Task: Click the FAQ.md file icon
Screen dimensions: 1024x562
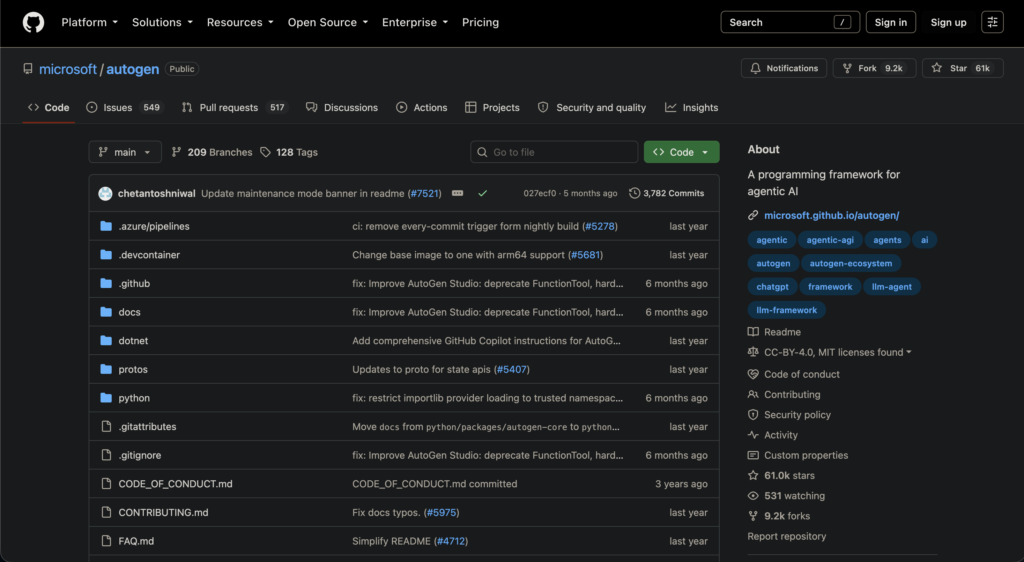Action: (x=106, y=541)
